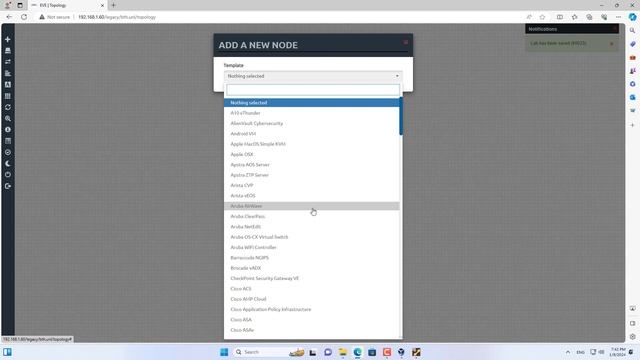Click the template list scrollbar thumb
This screenshot has width=640, height=360.
[x=401, y=116]
